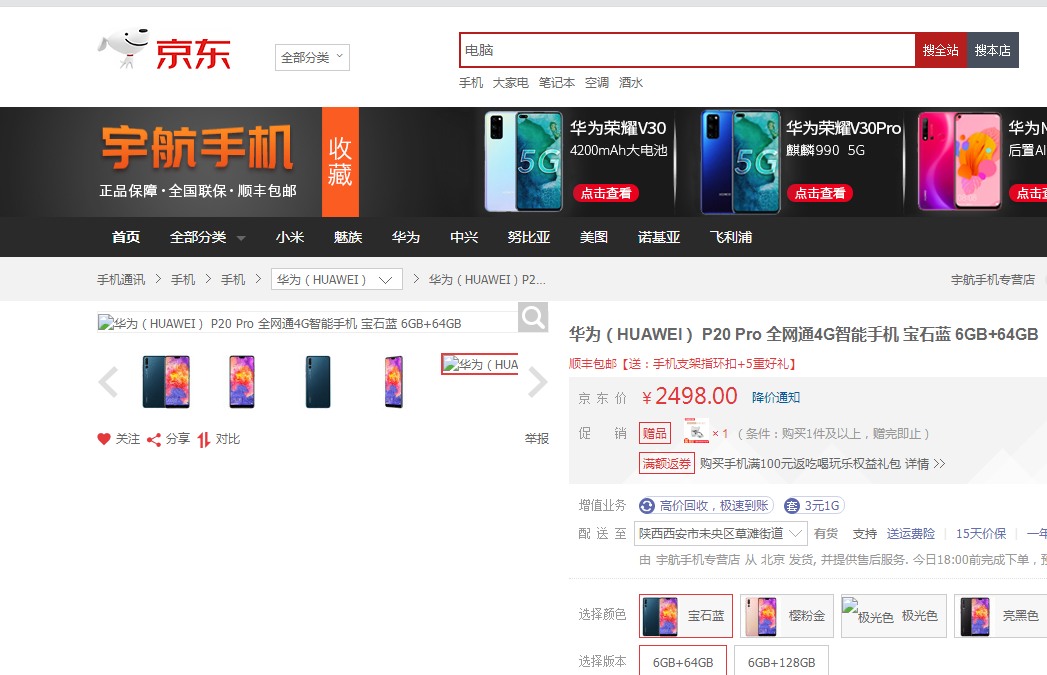The height and width of the screenshot is (675, 1047).
Task: Select the third thumbnail showing phone back
Action: 318,382
